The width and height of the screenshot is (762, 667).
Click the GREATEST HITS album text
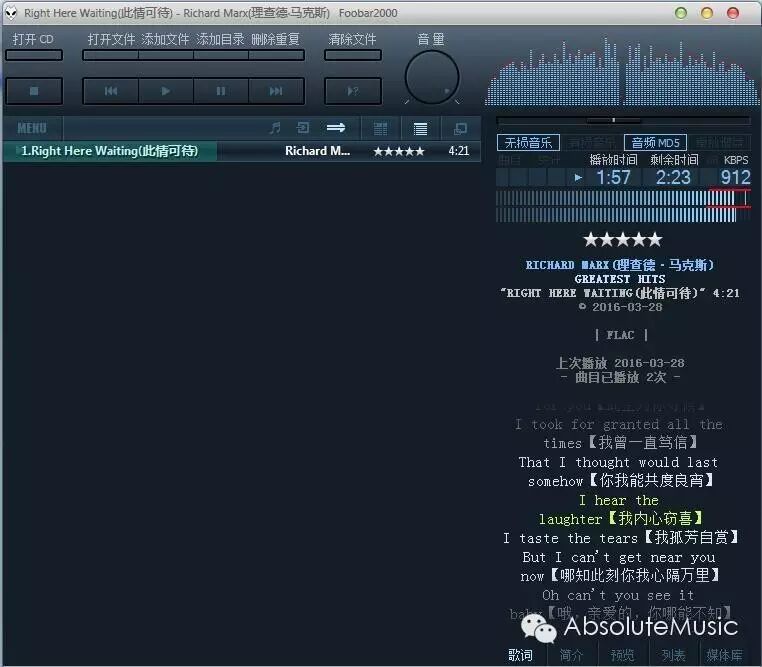tap(620, 279)
